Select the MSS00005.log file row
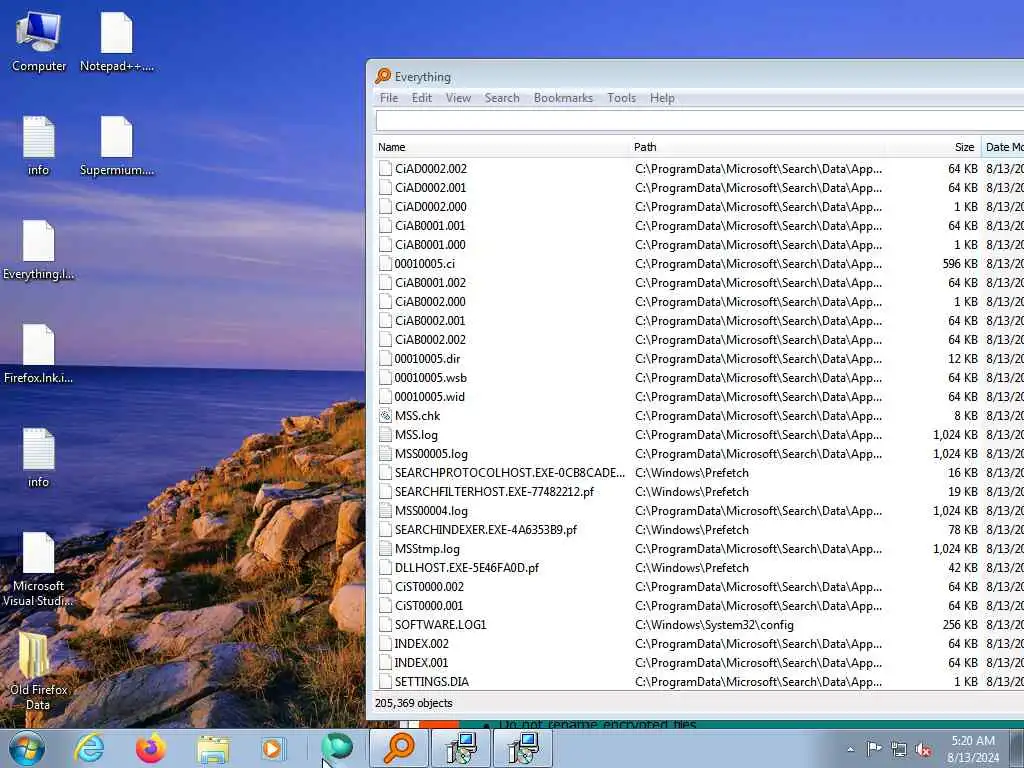Viewport: 1024px width, 768px height. coord(699,453)
